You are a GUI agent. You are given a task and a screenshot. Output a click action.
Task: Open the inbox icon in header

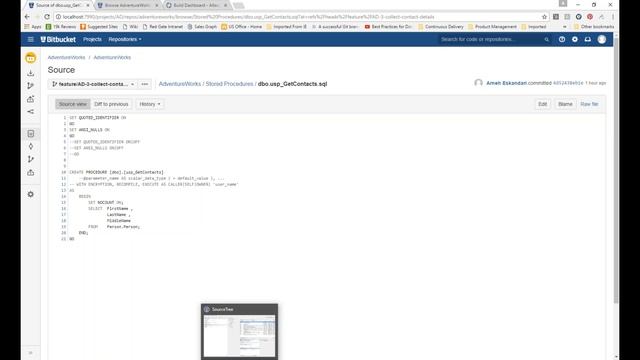coord(588,40)
